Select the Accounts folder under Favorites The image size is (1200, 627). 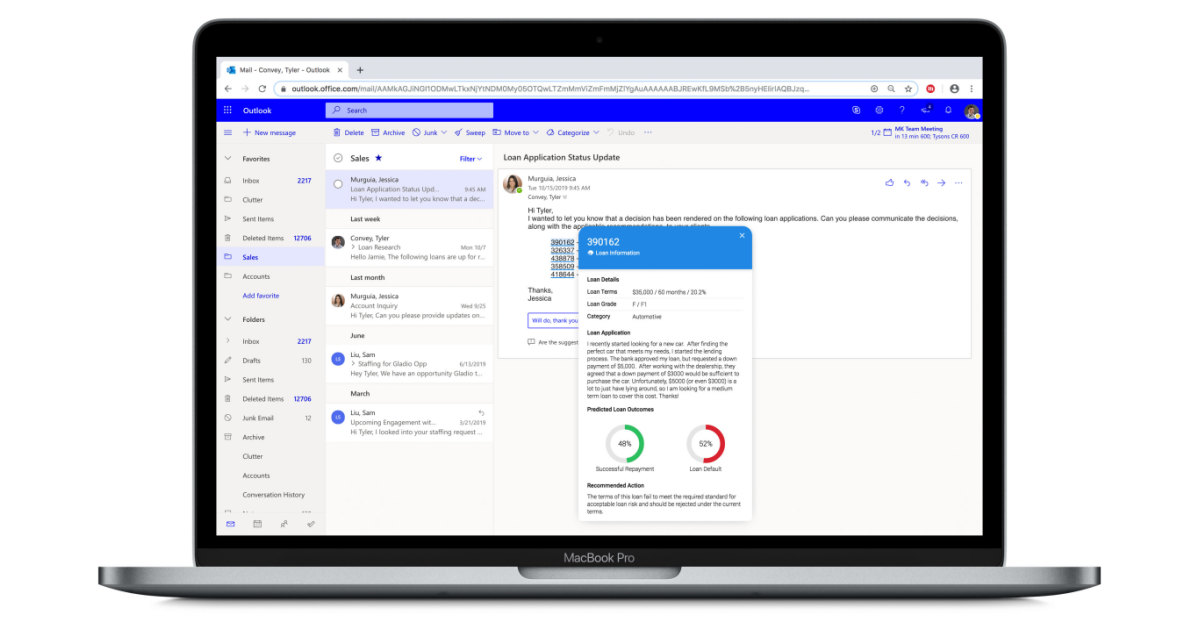[256, 277]
